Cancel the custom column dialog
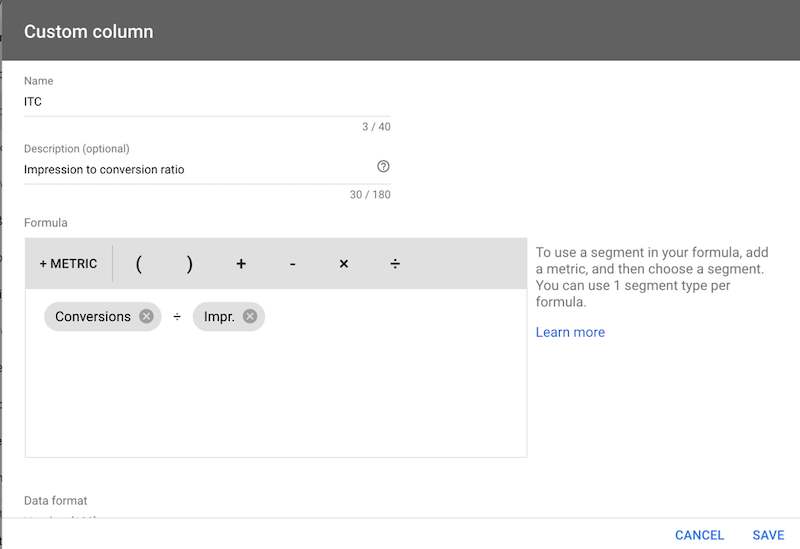Viewport: 800px width, 549px height. tap(699, 535)
